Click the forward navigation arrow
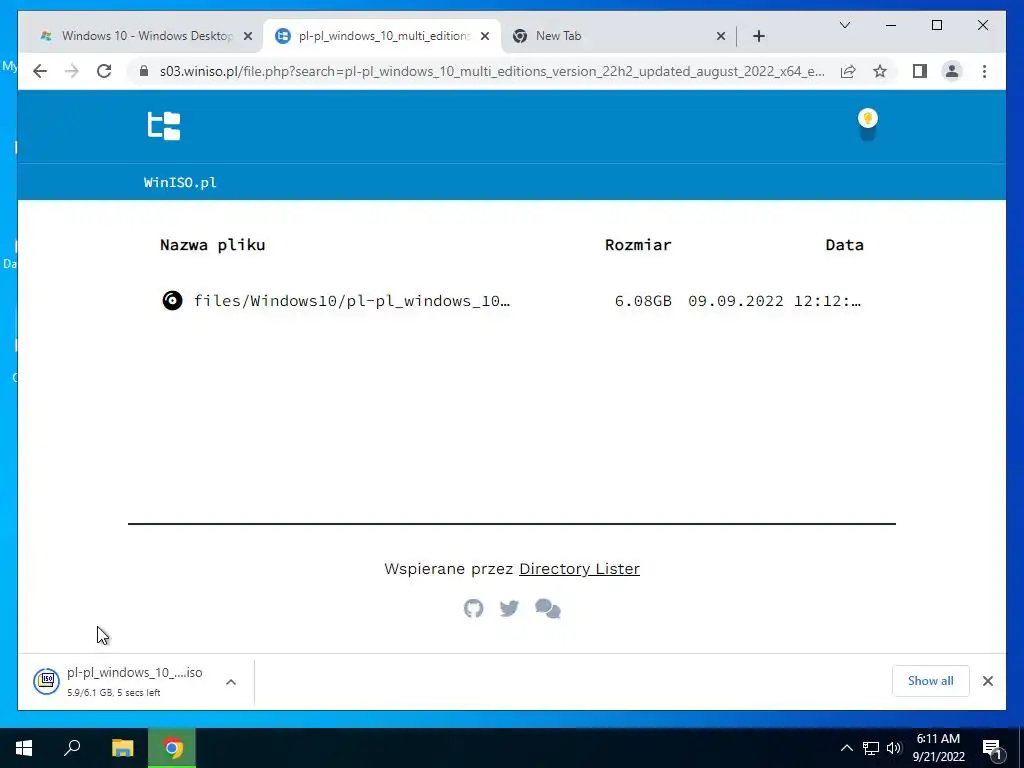Viewport: 1024px width, 768px height. tap(72, 71)
